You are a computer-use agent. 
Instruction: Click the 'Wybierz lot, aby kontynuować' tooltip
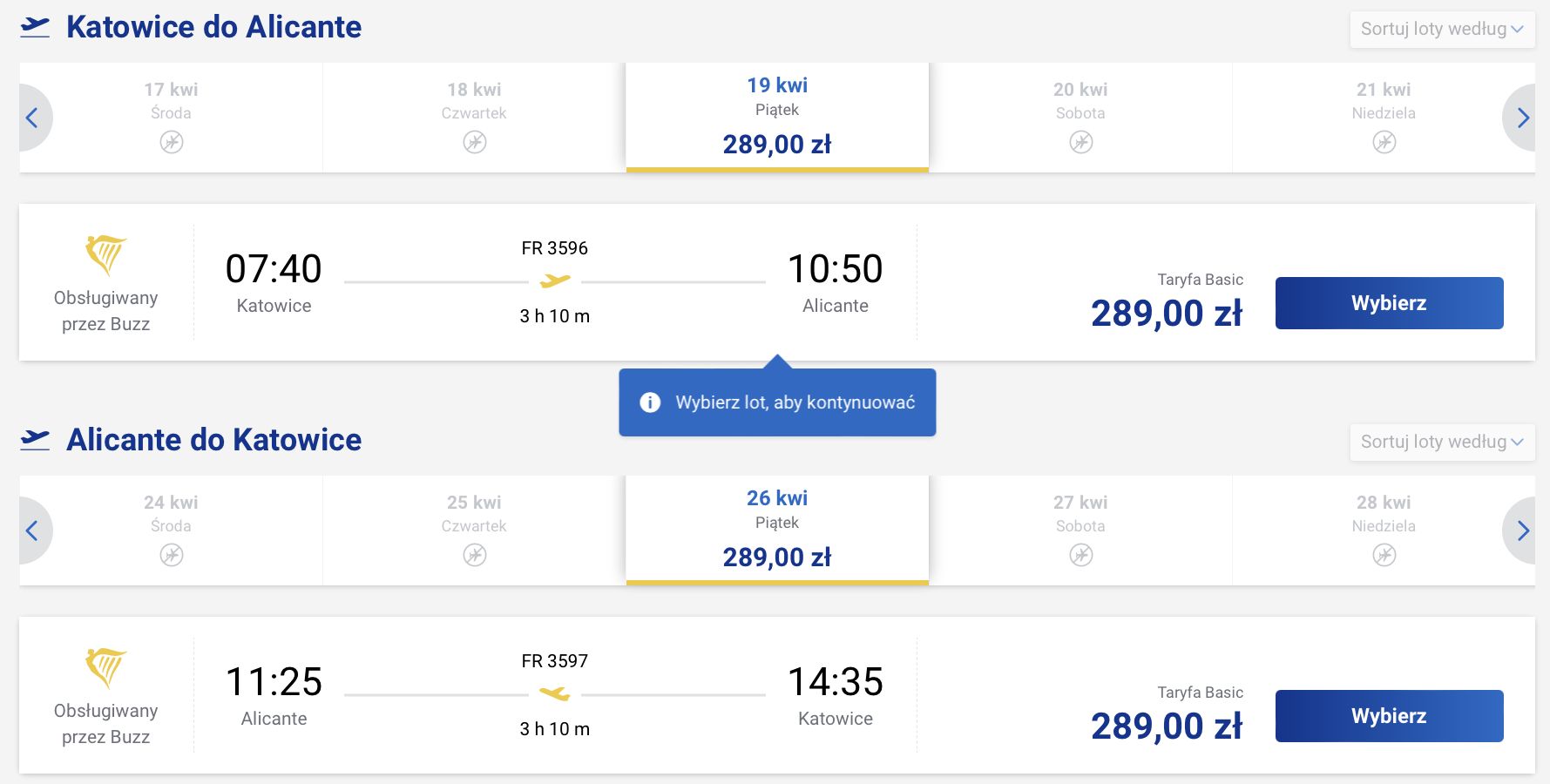pos(795,402)
